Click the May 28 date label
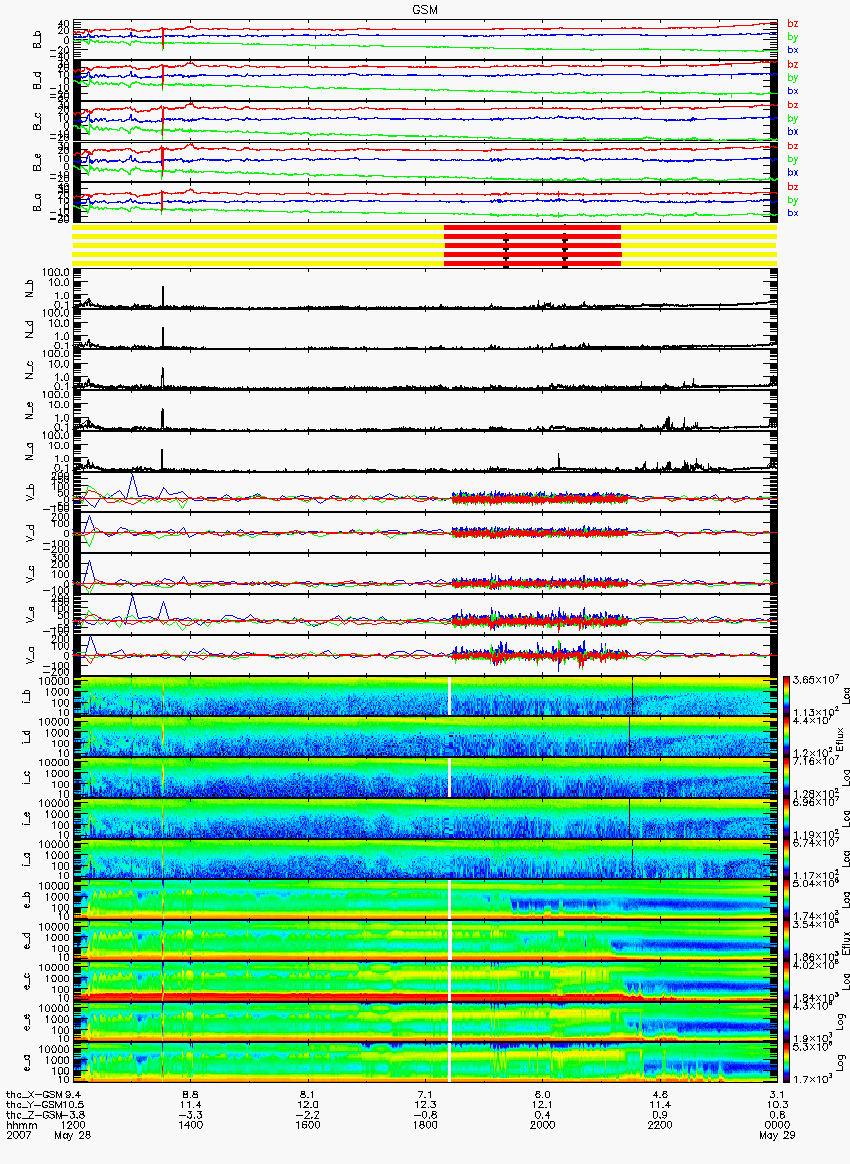 [72, 1136]
